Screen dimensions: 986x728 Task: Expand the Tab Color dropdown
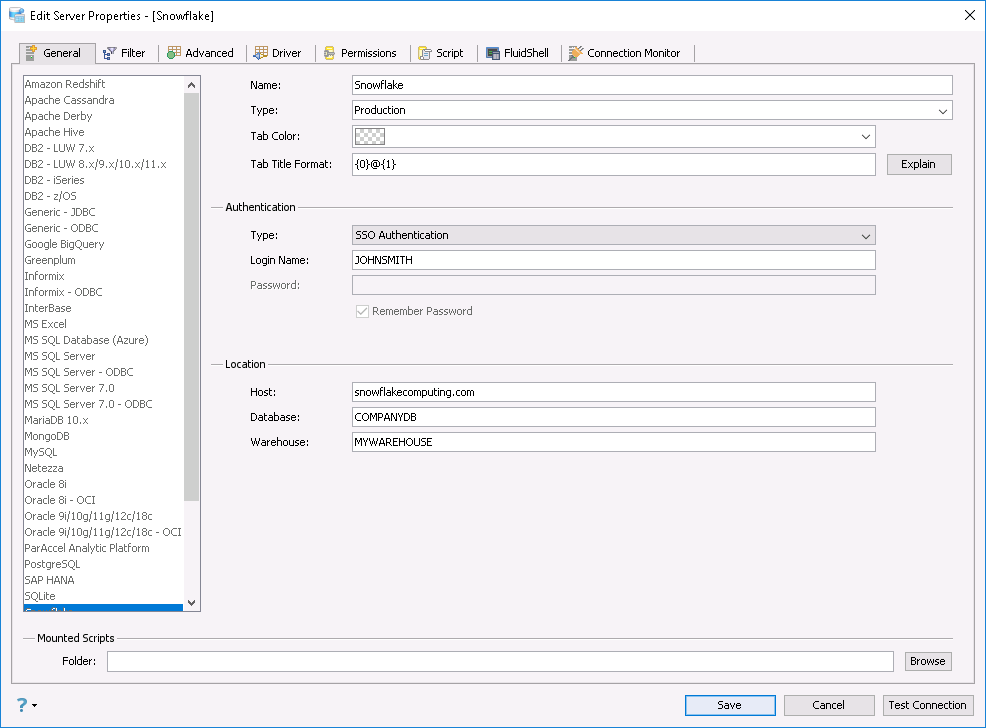coord(866,137)
